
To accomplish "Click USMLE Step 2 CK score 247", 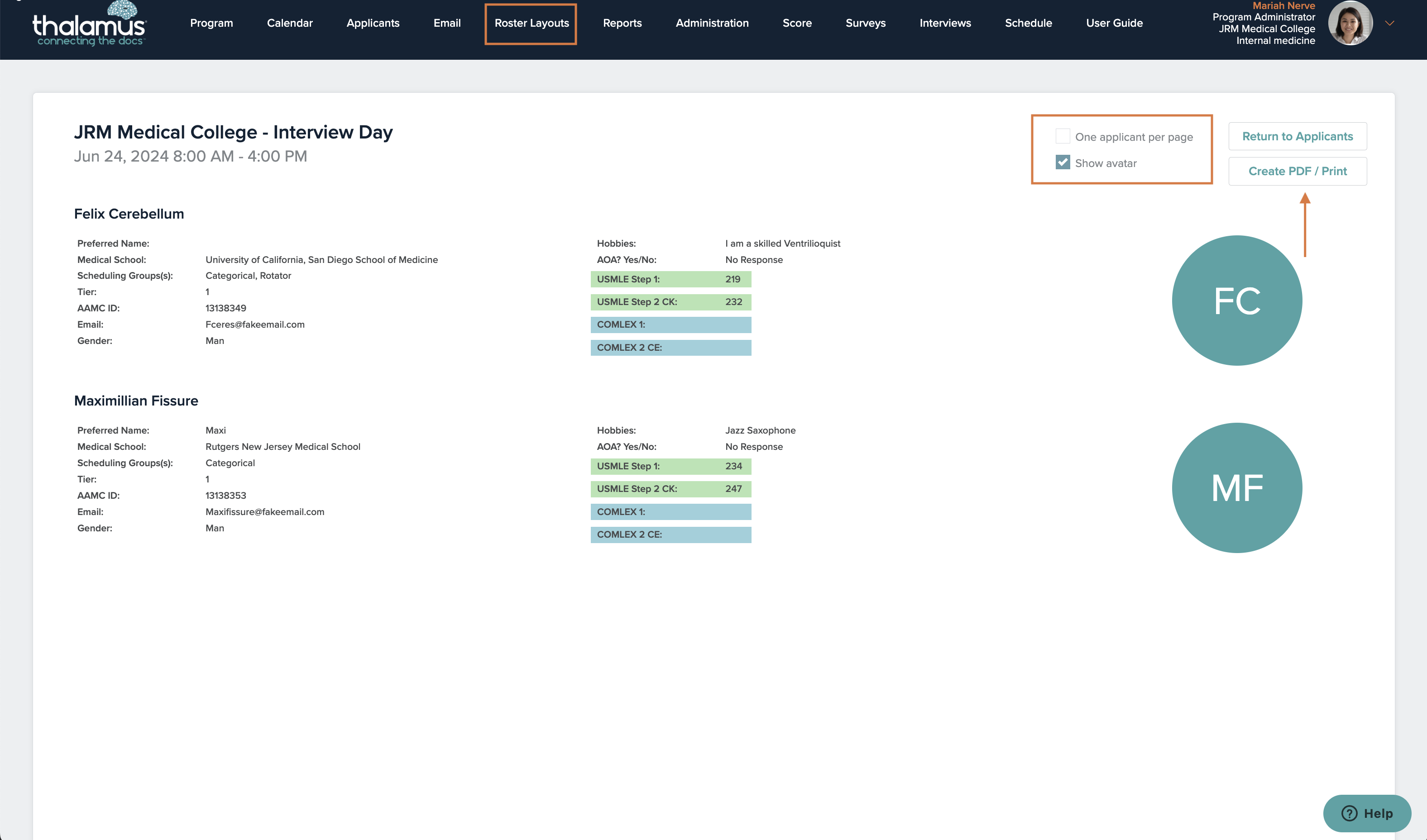I will (733, 488).
